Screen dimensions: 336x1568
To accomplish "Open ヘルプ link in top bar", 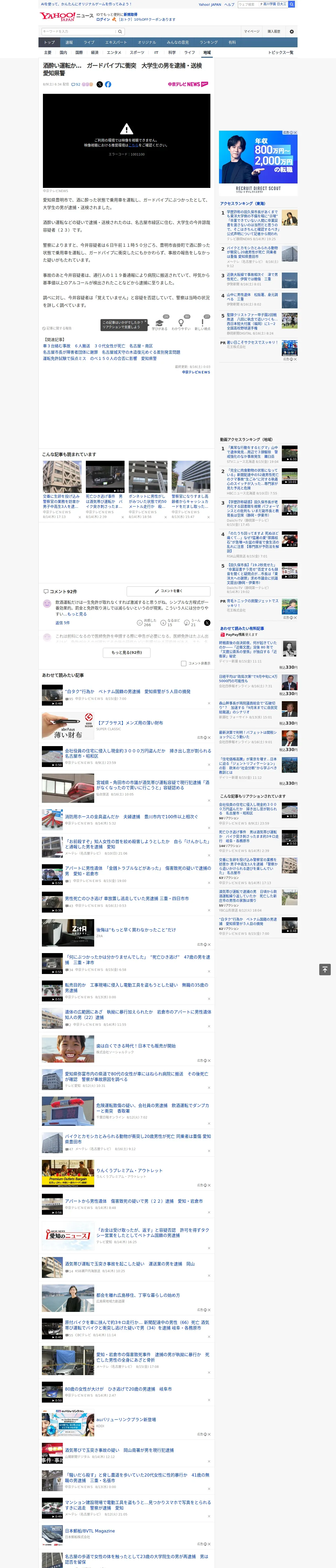I will click(229, 4).
